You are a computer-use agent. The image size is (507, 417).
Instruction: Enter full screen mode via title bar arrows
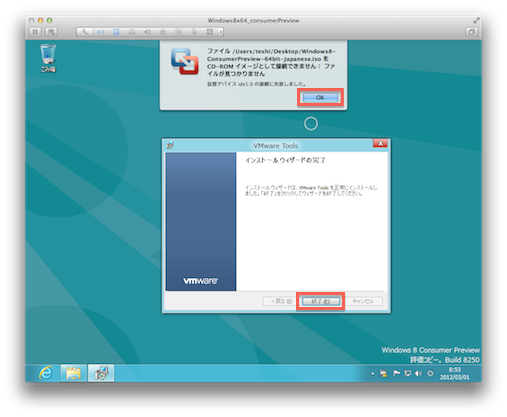(x=476, y=21)
